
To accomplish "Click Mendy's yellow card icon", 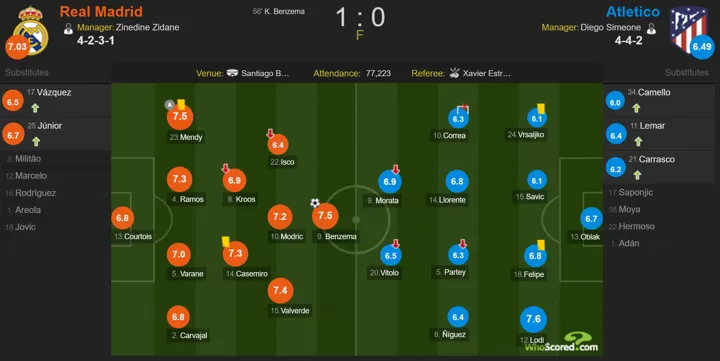I will tap(181, 104).
